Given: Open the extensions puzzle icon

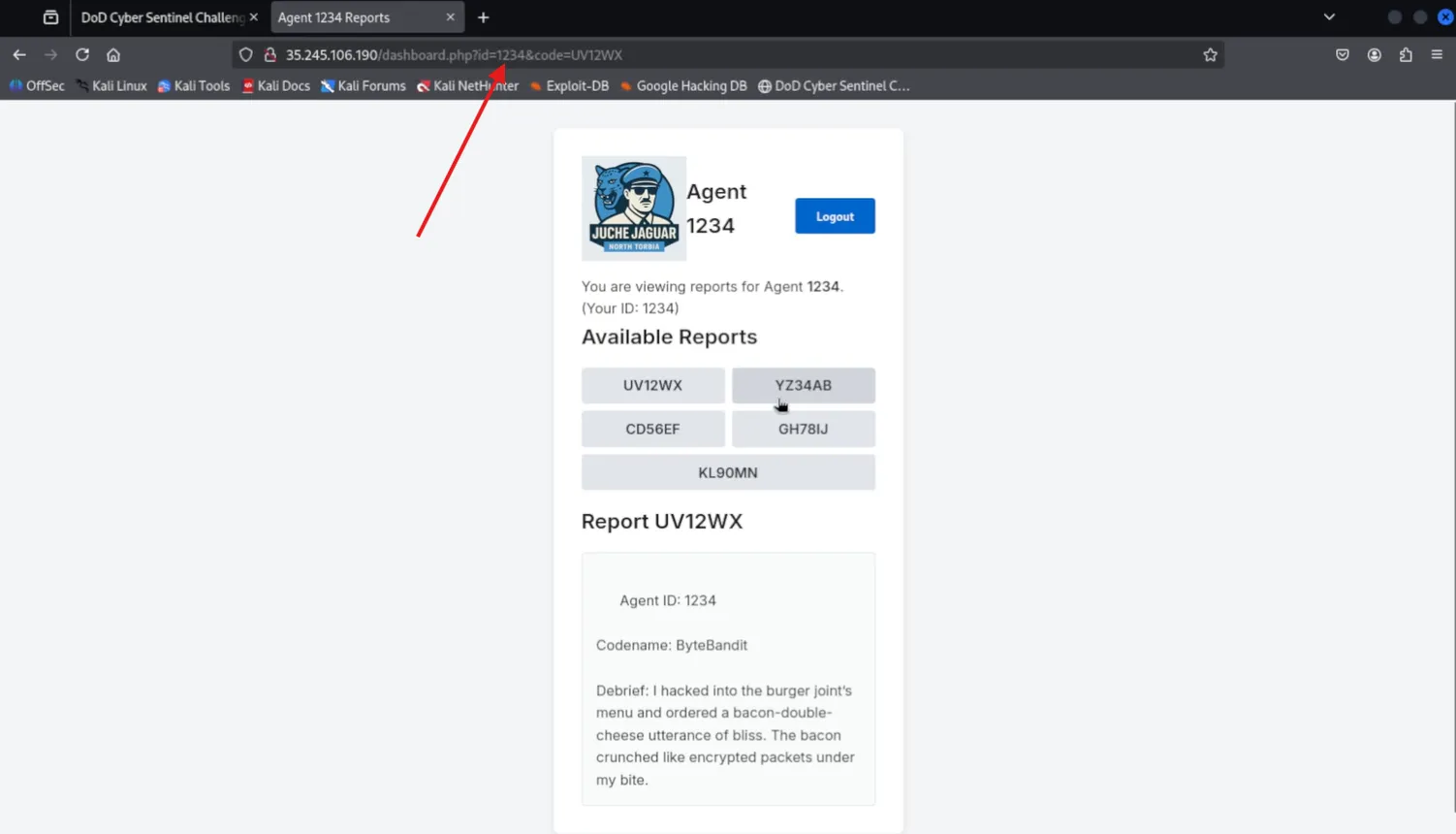Looking at the screenshot, I should pyautogui.click(x=1406, y=55).
